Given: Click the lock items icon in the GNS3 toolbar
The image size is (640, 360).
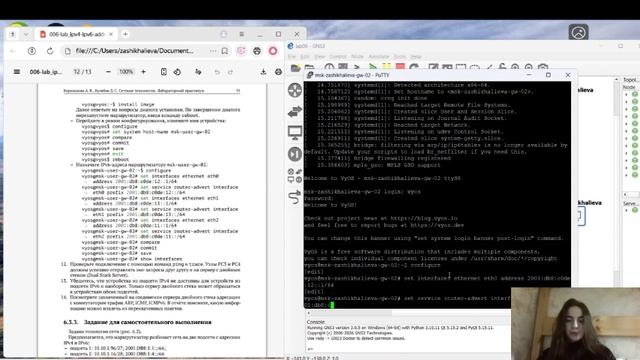Looking at the screenshot, I should 502,67.
